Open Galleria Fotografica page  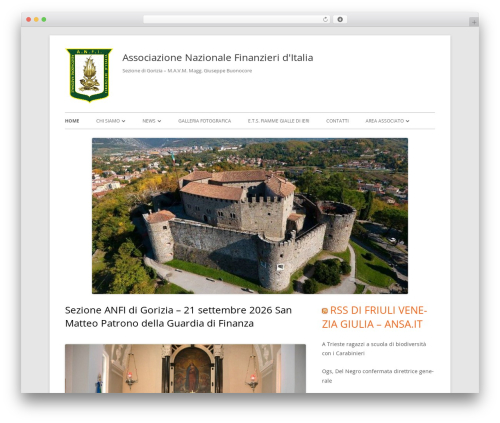coord(204,121)
